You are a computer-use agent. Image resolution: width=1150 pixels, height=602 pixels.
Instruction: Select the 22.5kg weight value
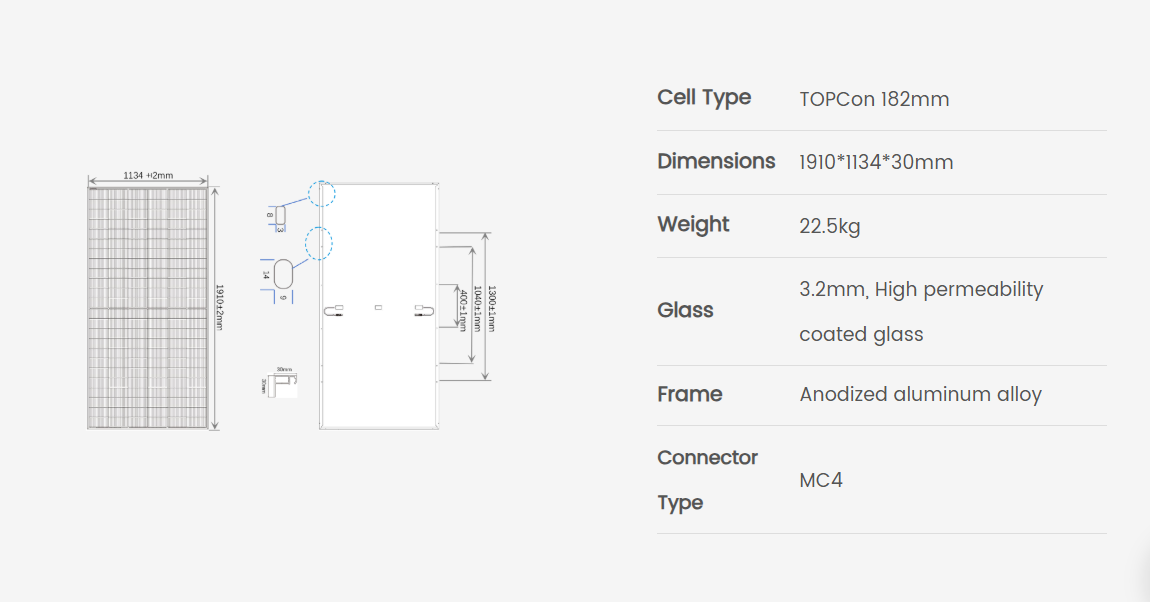coord(829,226)
